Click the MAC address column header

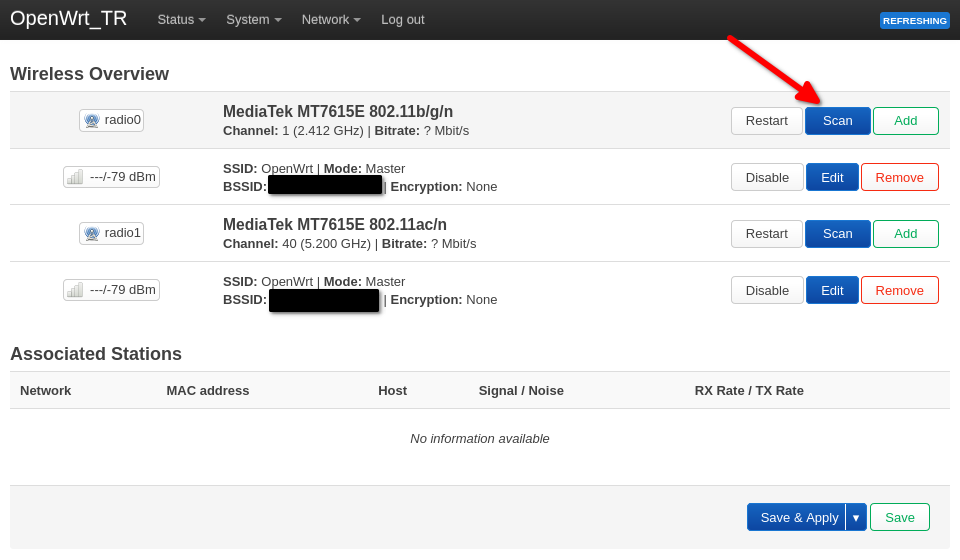(x=208, y=390)
